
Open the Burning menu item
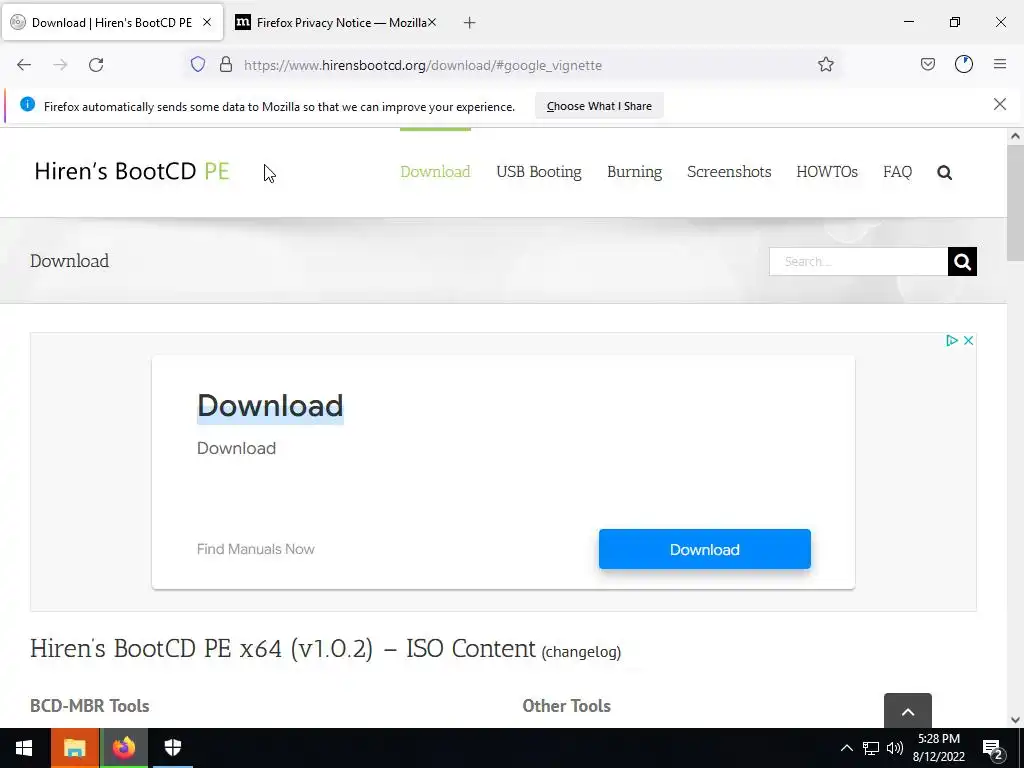634,172
